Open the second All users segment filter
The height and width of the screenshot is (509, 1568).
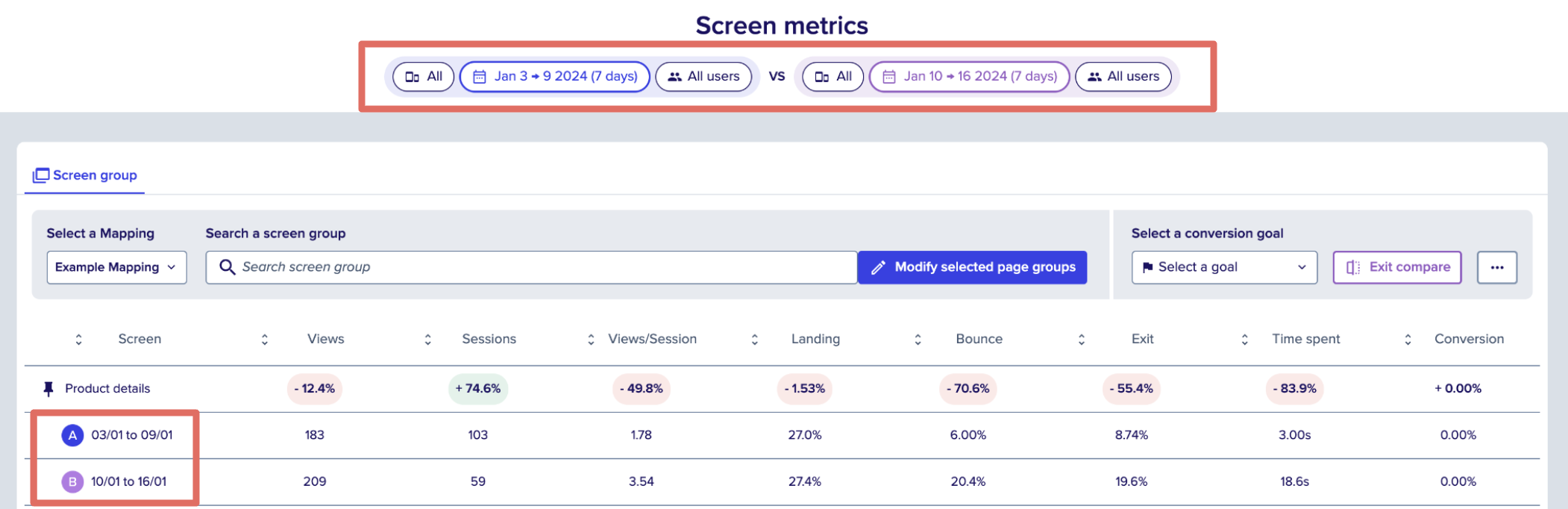1123,77
